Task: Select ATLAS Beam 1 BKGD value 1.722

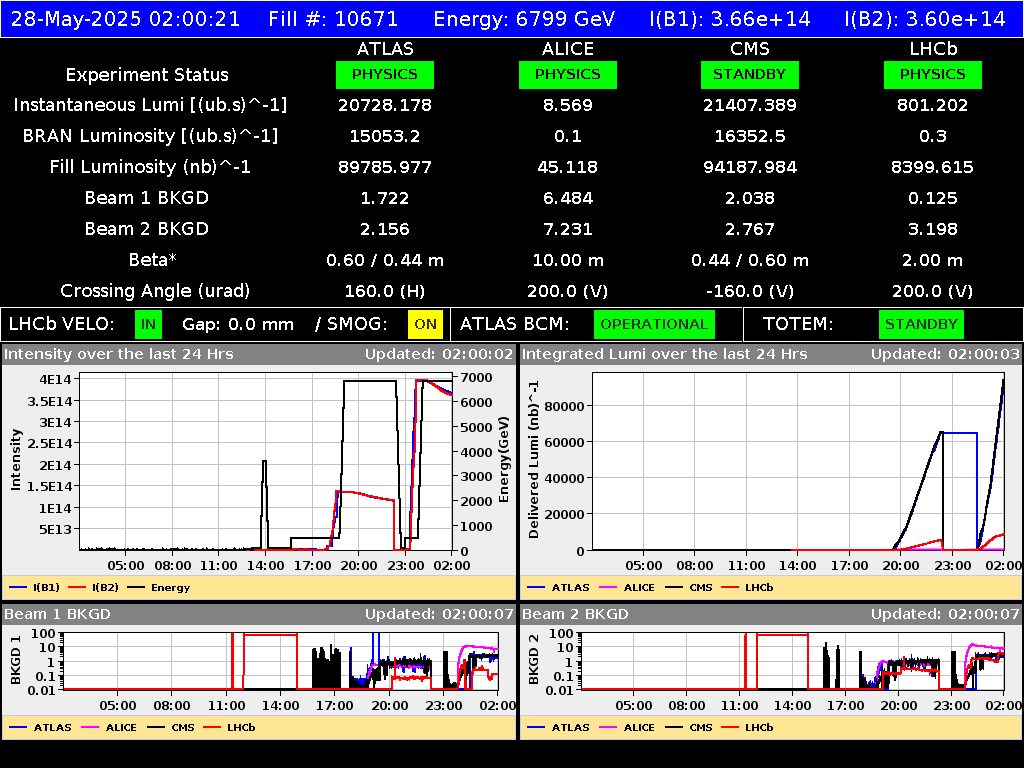Action: [x=385, y=198]
